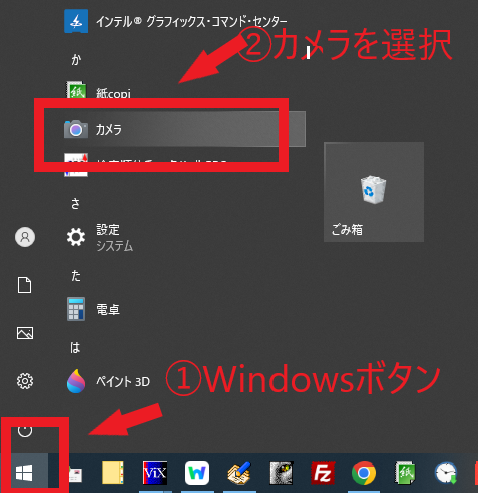Launch インテル グラフィックス・コマンド・センター
This screenshot has height=493, width=478.
click(x=176, y=22)
